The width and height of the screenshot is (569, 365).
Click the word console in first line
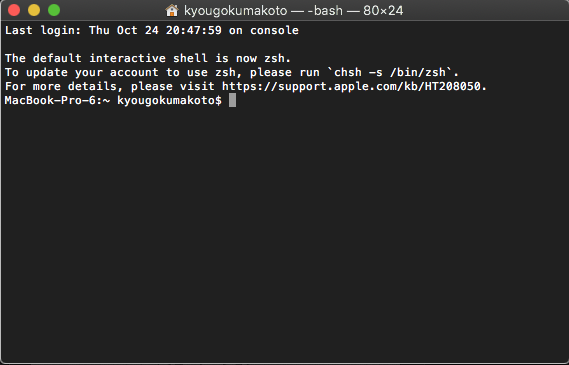(274, 30)
